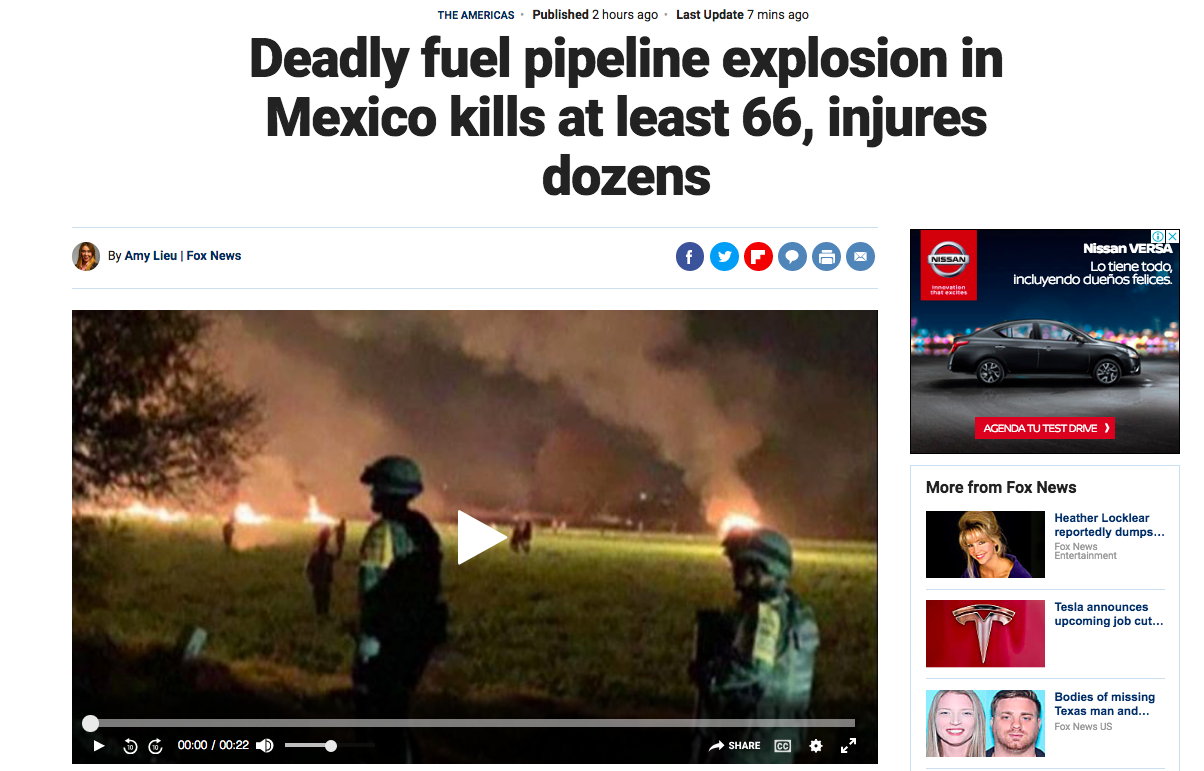Open author Amy Lieu link
1204x771 pixels.
[151, 256]
